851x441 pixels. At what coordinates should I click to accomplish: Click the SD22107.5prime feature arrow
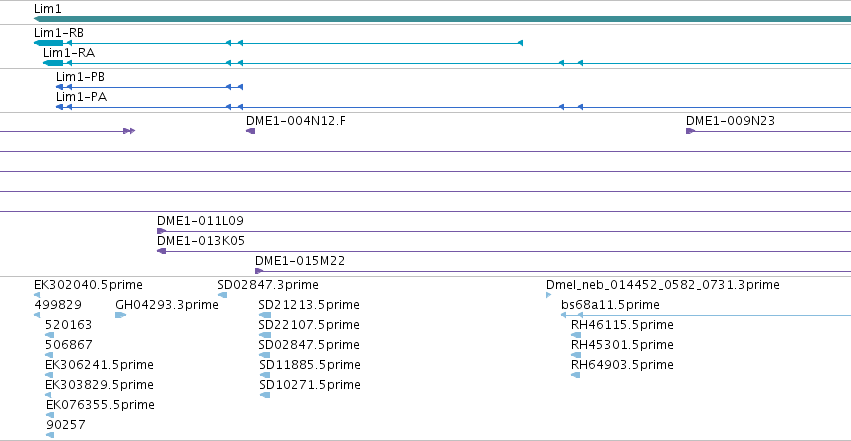tap(265, 335)
